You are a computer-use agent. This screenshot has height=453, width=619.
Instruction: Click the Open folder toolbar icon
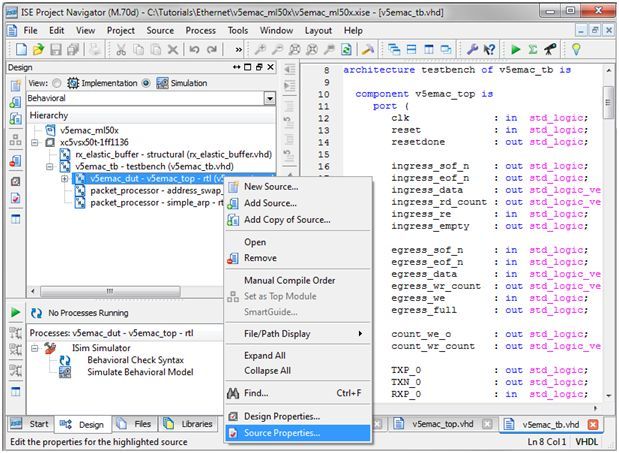click(x=38, y=49)
